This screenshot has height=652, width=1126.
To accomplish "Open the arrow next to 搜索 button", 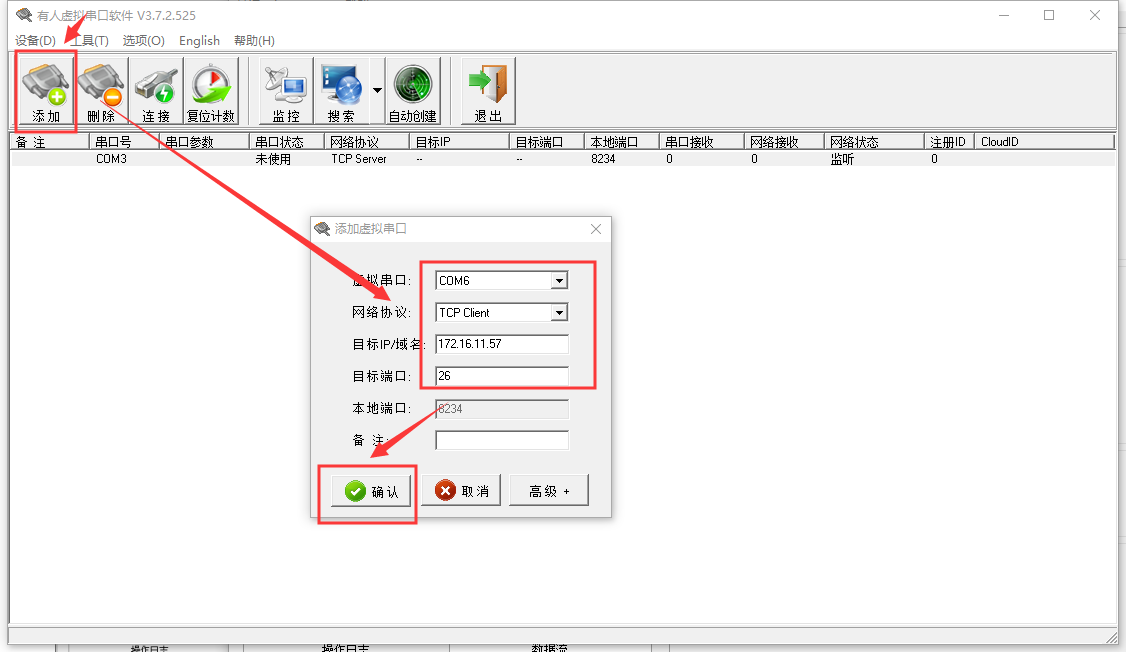I will [377, 91].
